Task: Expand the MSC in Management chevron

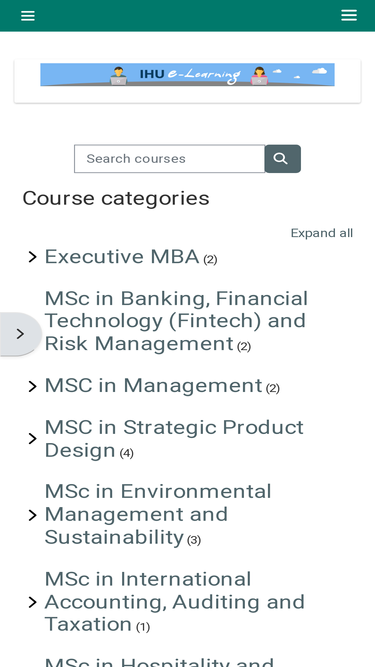Action: tap(32, 387)
